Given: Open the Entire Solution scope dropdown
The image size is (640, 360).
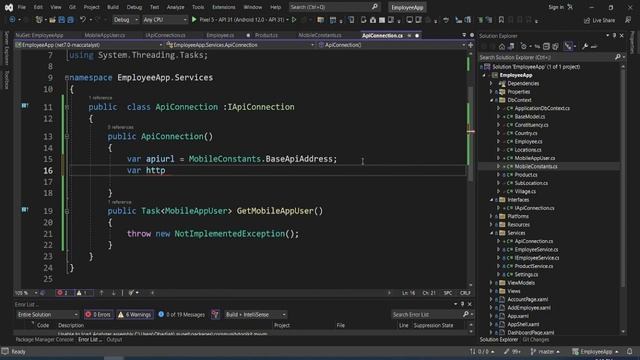Looking at the screenshot, I should tap(47, 314).
